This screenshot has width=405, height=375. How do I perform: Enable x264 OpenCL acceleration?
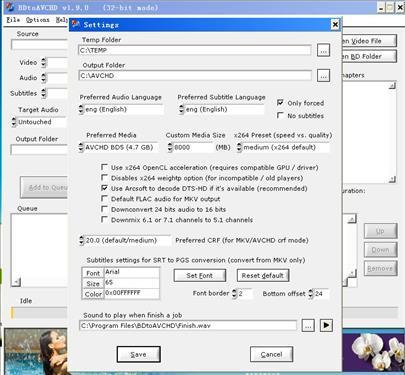(x=104, y=167)
